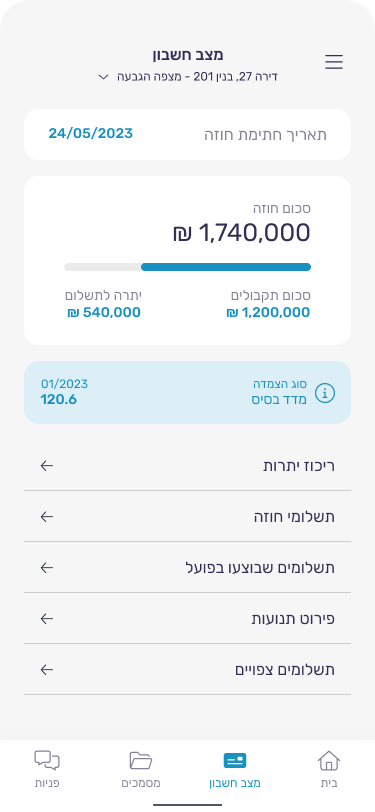375x812 pixels.
Task: Tap the info icon in linkage card
Action: coord(325,394)
